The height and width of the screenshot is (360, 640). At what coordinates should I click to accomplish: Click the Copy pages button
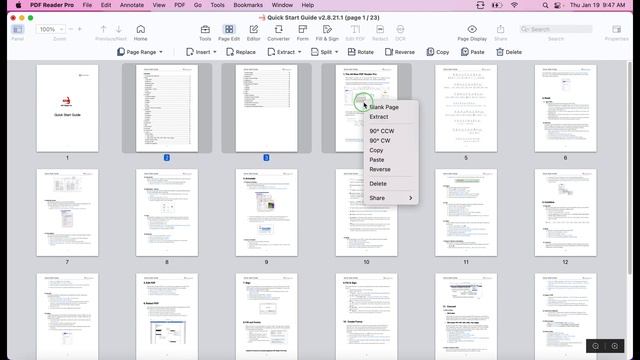tap(438, 52)
